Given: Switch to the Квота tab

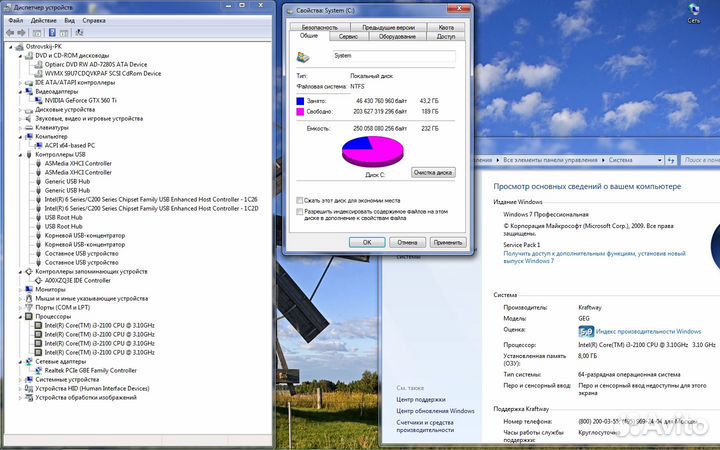Looking at the screenshot, I should click(446, 27).
